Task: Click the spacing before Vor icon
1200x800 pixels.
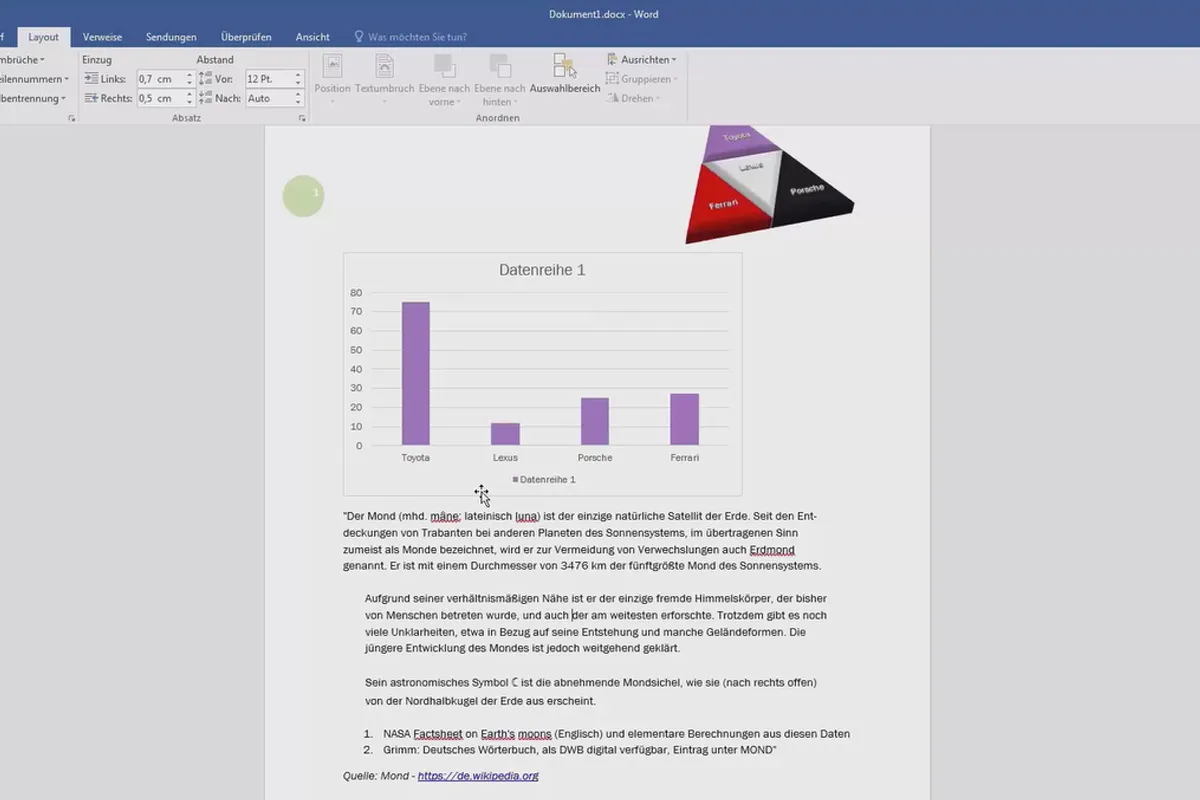Action: (x=205, y=79)
